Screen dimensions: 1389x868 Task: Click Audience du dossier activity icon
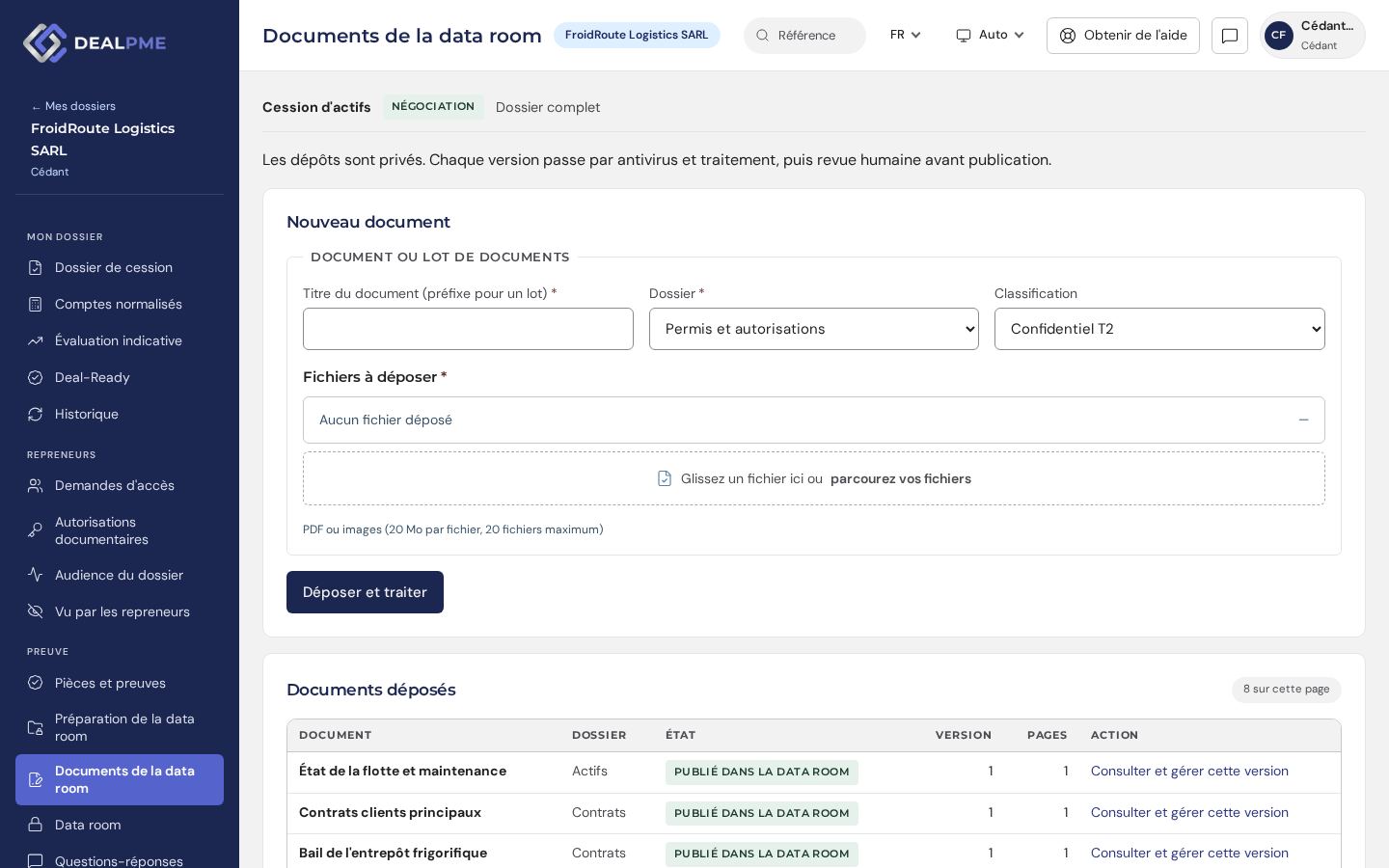click(36, 575)
